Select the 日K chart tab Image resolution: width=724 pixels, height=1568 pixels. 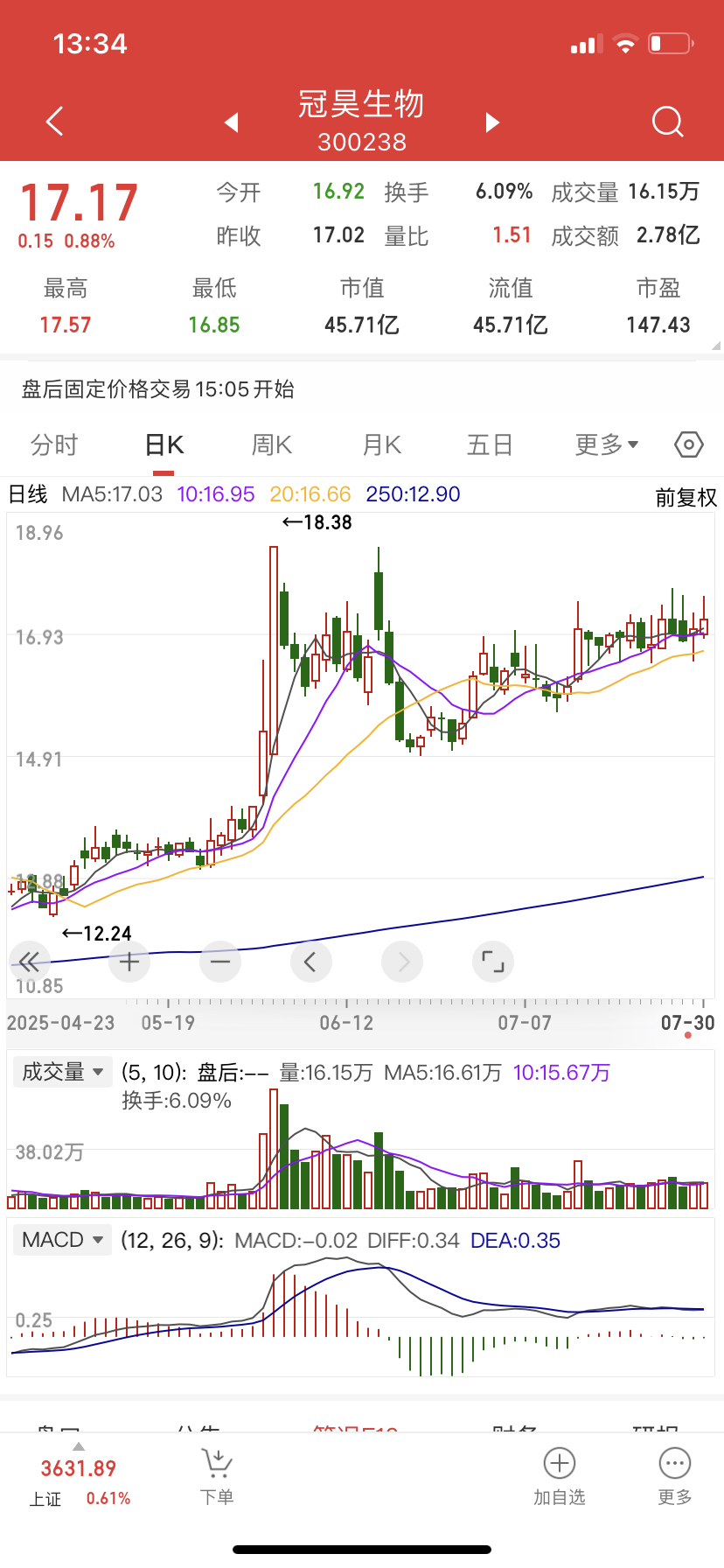point(164,445)
